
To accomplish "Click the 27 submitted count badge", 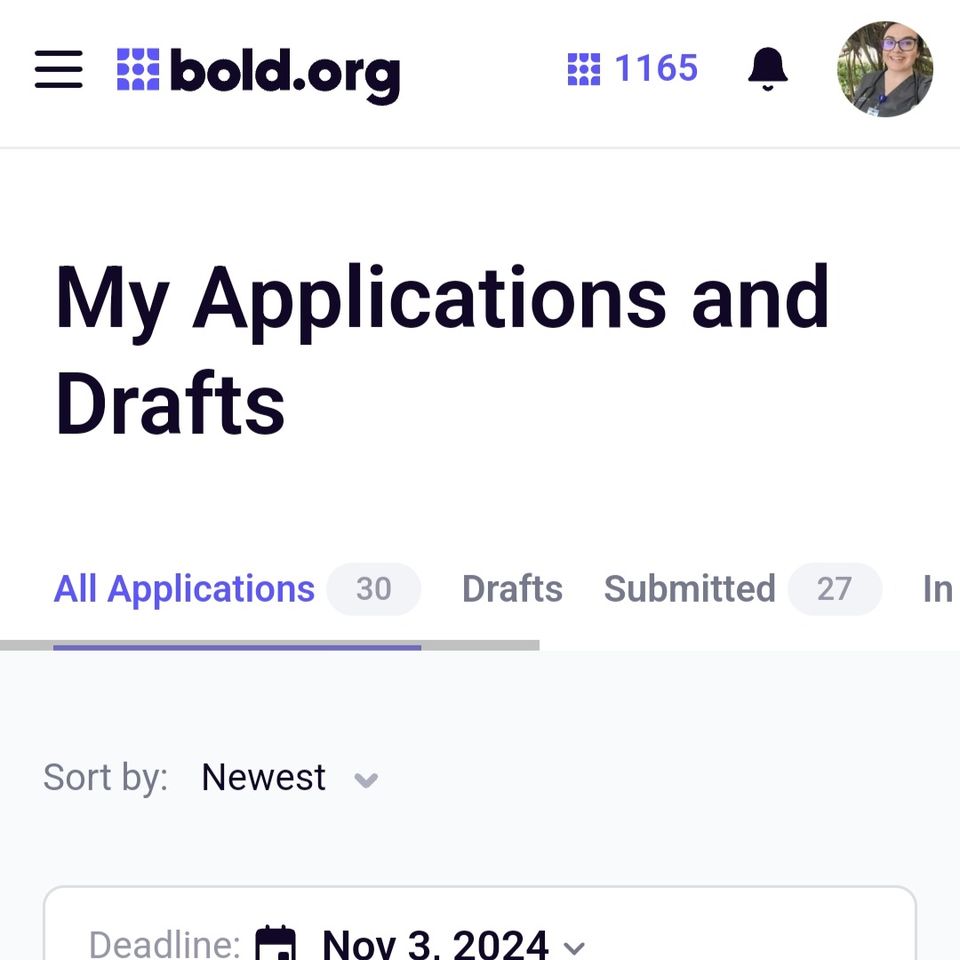I will 834,589.
